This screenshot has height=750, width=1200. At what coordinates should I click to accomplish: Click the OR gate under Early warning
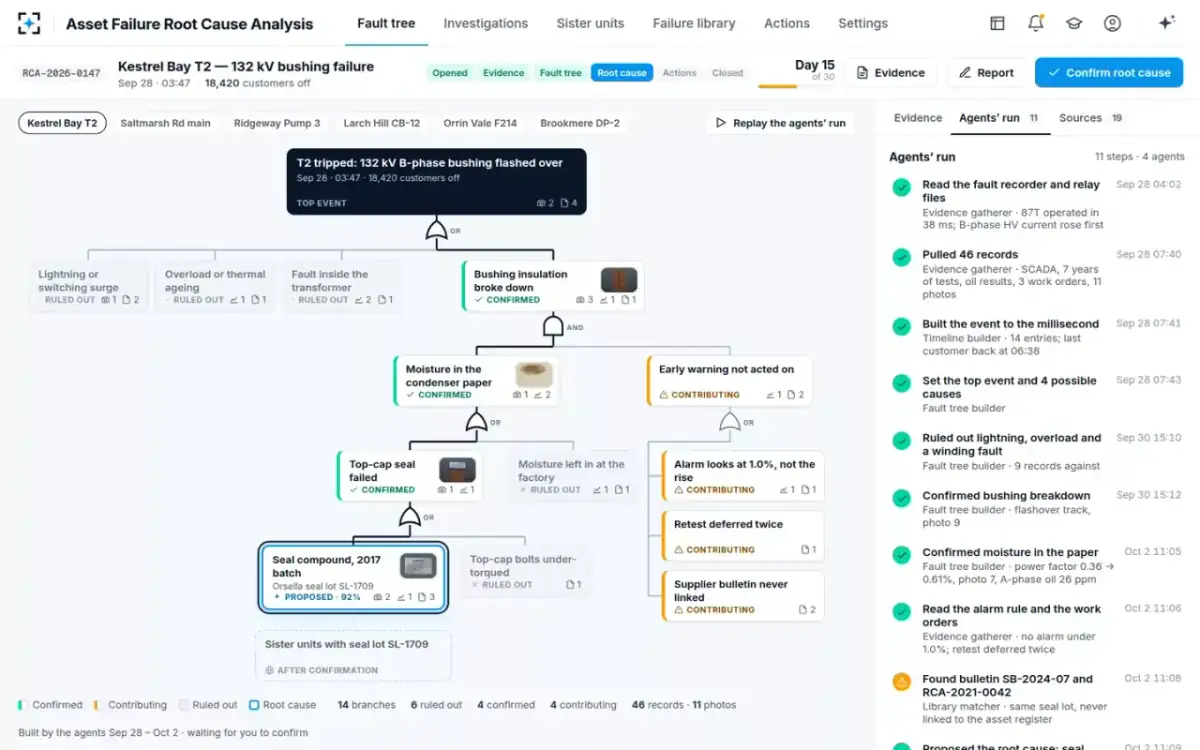click(730, 421)
